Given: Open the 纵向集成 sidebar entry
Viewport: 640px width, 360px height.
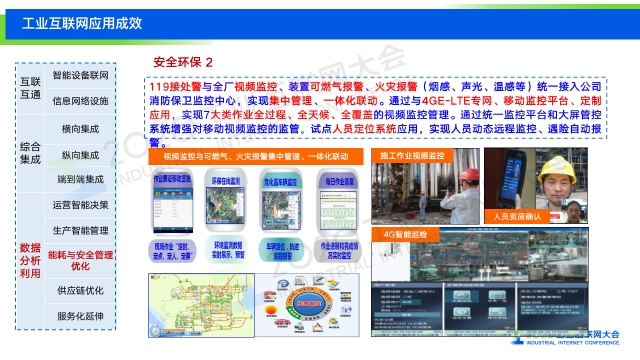Looking at the screenshot, I should click(x=80, y=155).
